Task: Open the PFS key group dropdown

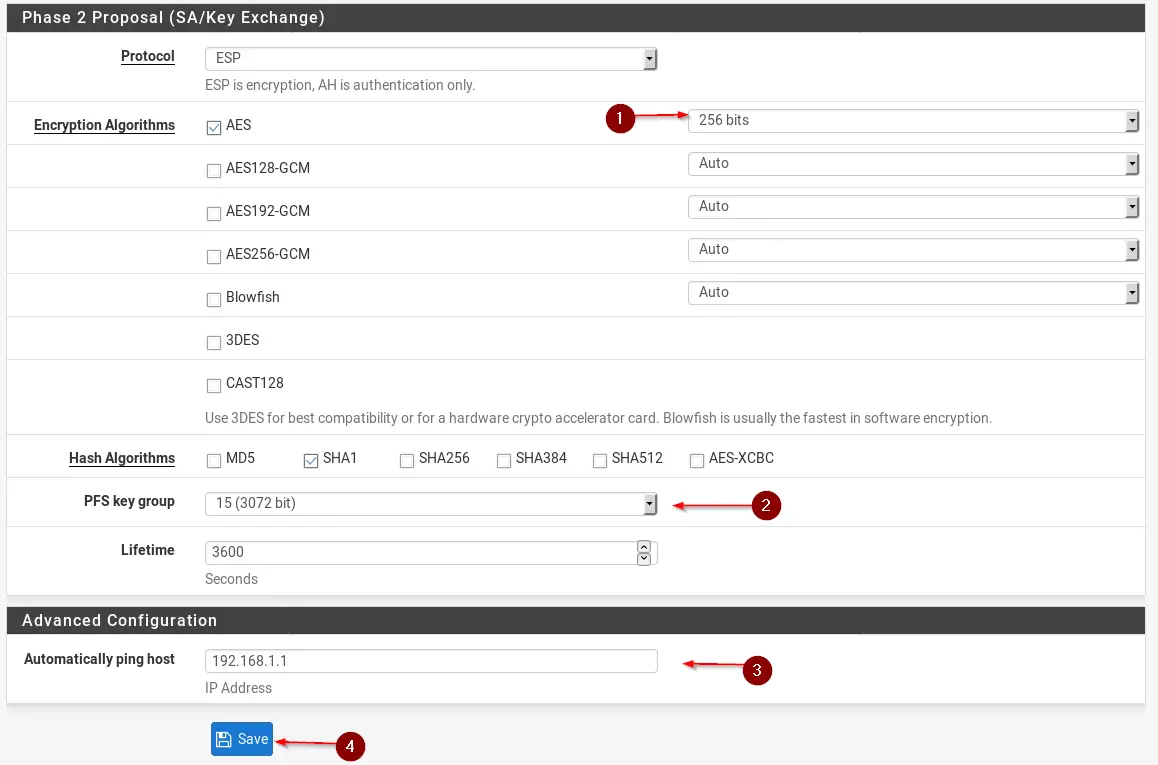Action: click(431, 504)
